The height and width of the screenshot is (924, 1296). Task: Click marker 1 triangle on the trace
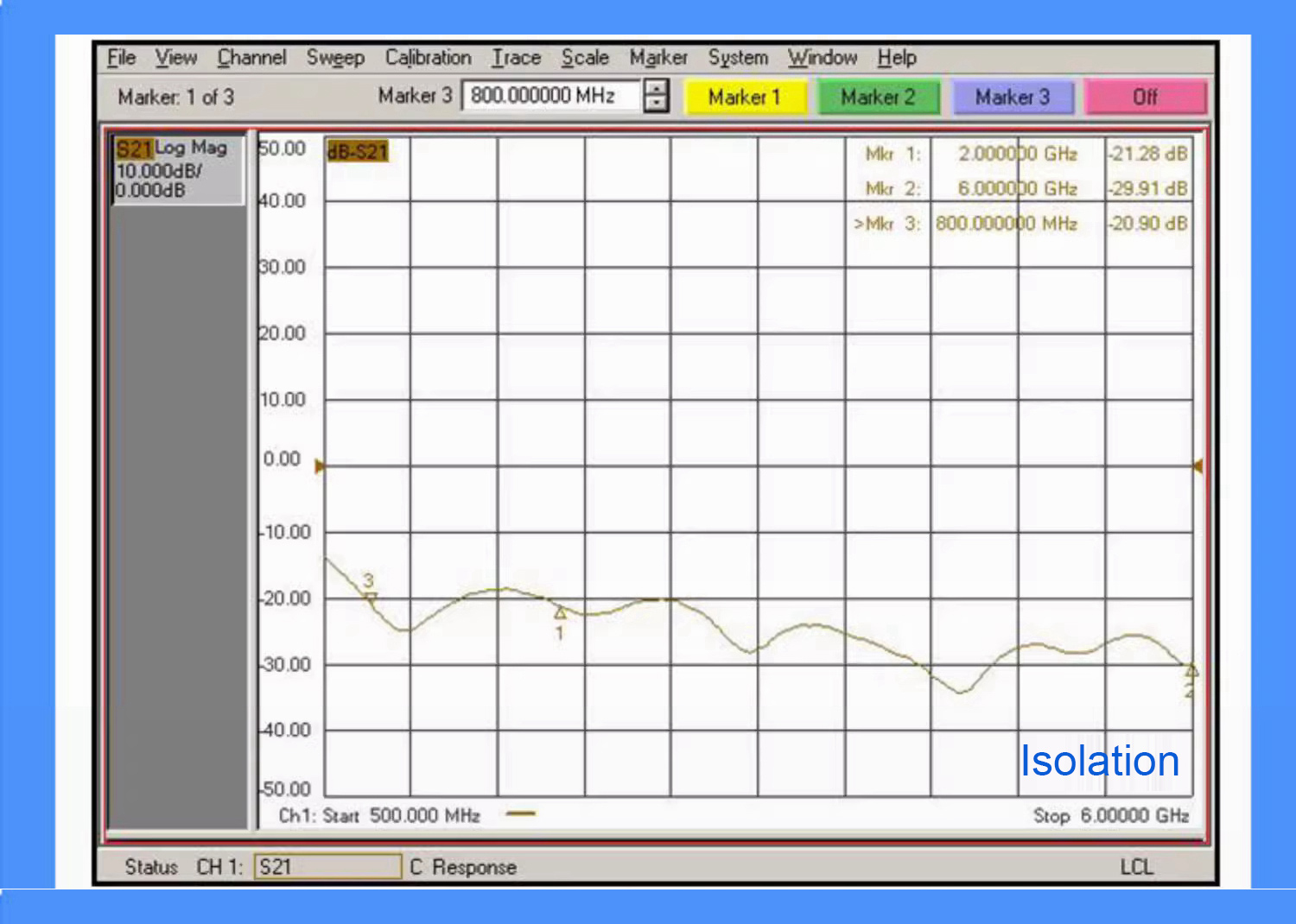click(x=560, y=613)
